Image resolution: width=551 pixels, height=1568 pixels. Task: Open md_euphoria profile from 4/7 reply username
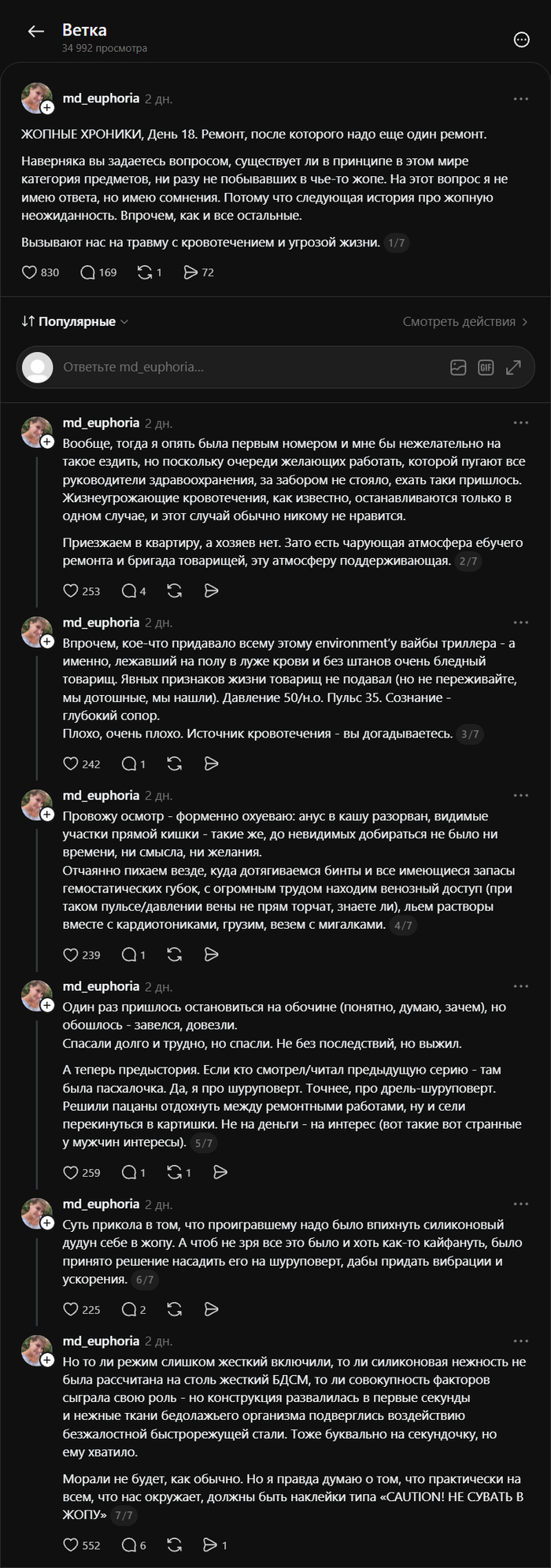click(101, 795)
